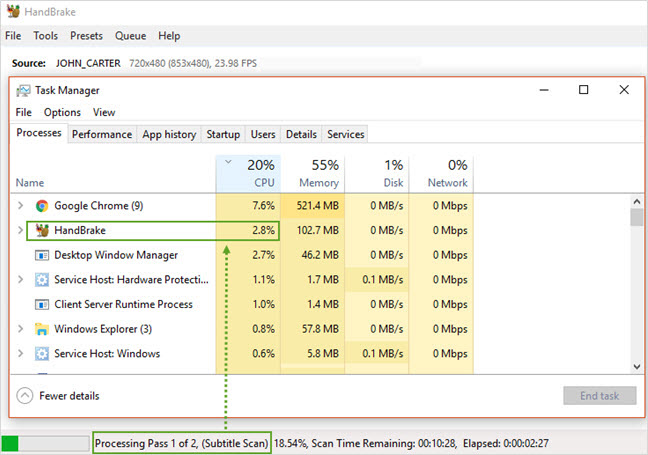Open HandBrake Queue menu
Viewport: 648px width, 455px height.
[131, 36]
